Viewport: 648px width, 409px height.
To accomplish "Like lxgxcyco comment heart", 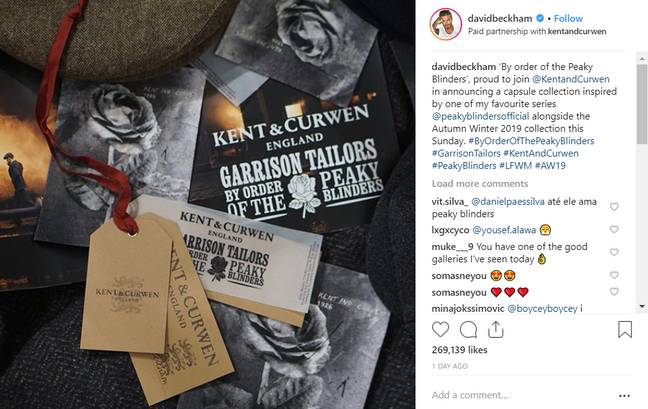I will (x=614, y=229).
